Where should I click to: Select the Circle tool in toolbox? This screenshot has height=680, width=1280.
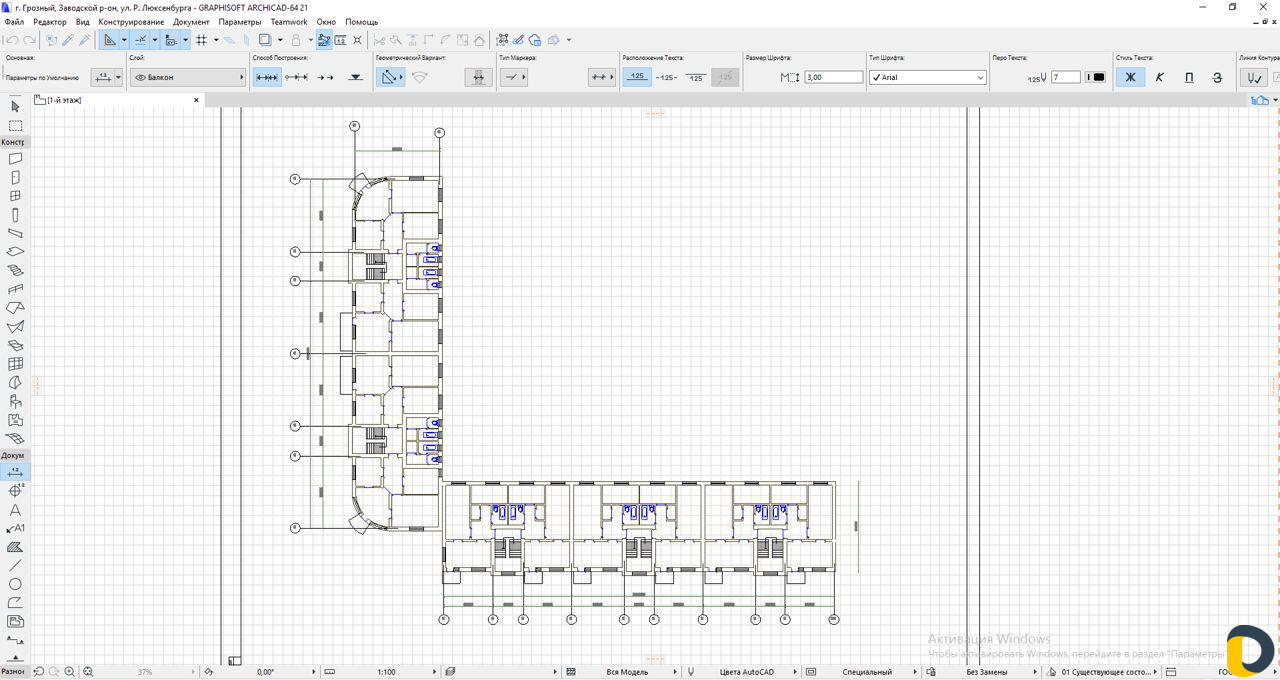pos(15,584)
